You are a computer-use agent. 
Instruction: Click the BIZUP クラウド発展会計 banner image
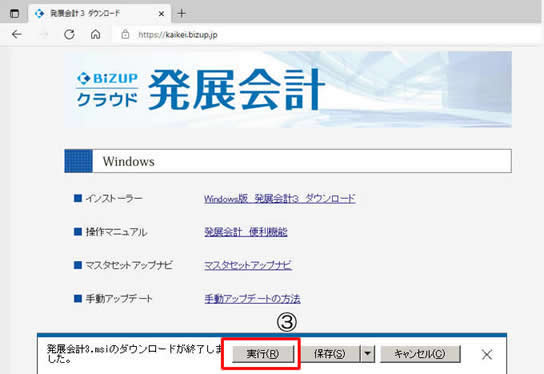coord(288,89)
